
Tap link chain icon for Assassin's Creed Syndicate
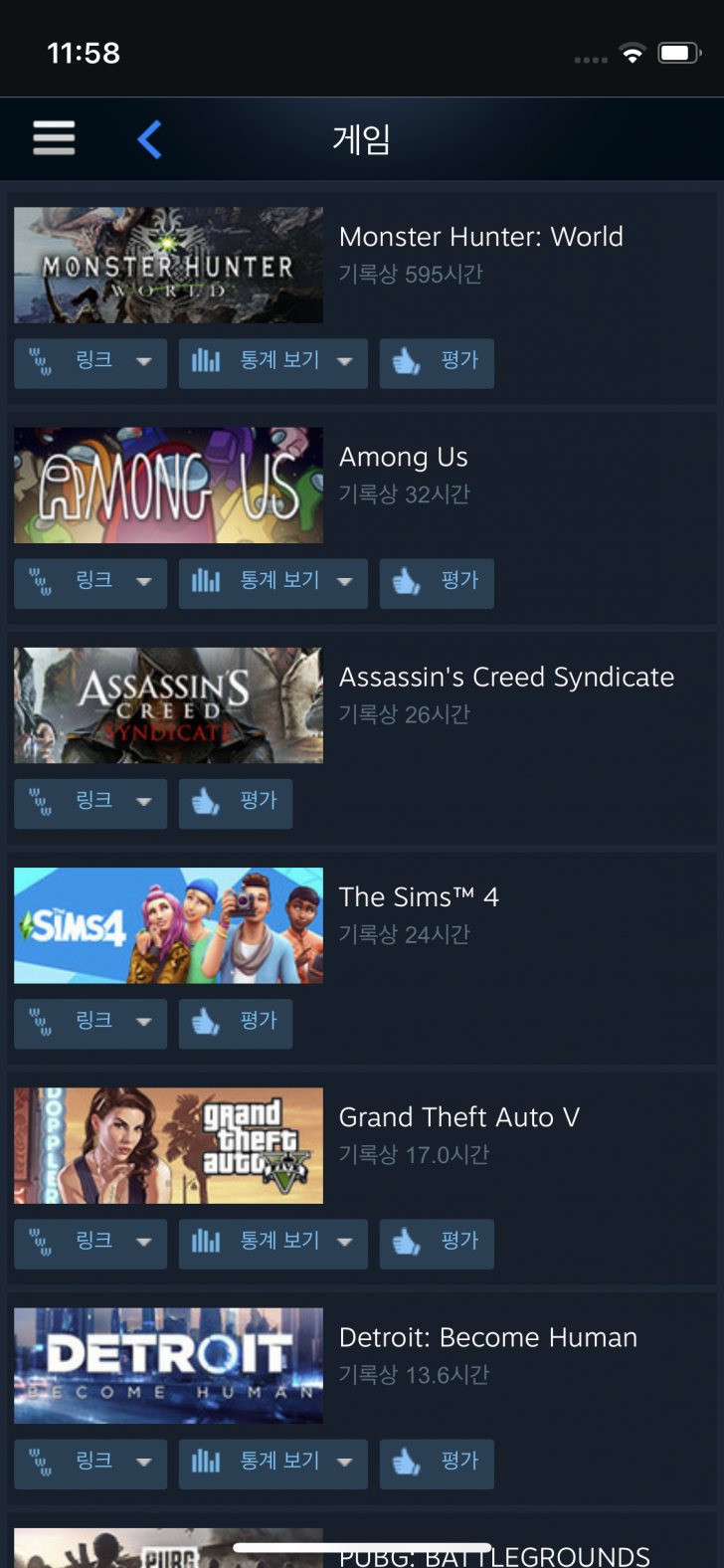coord(40,802)
